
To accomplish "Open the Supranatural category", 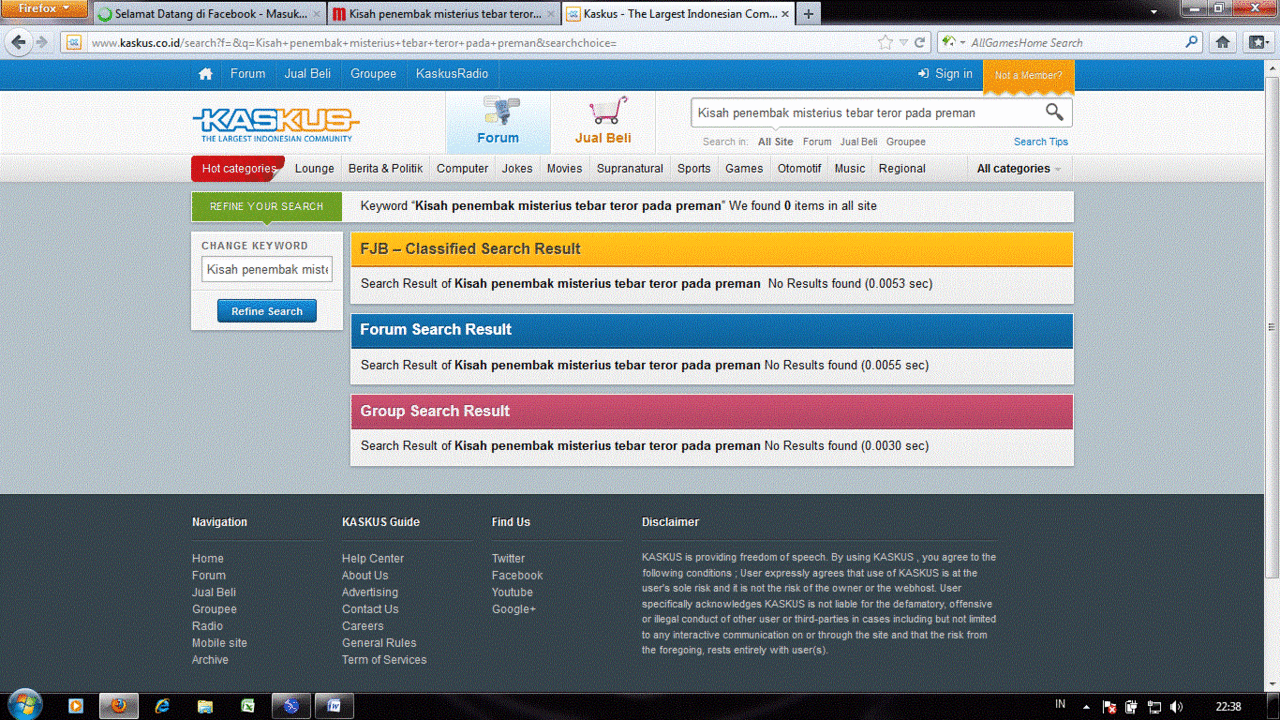I will (x=630, y=168).
